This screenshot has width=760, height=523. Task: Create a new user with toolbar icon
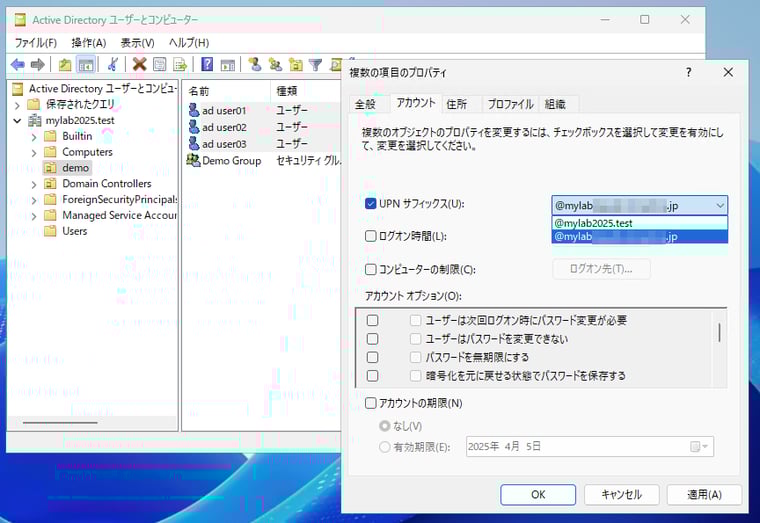point(255,64)
